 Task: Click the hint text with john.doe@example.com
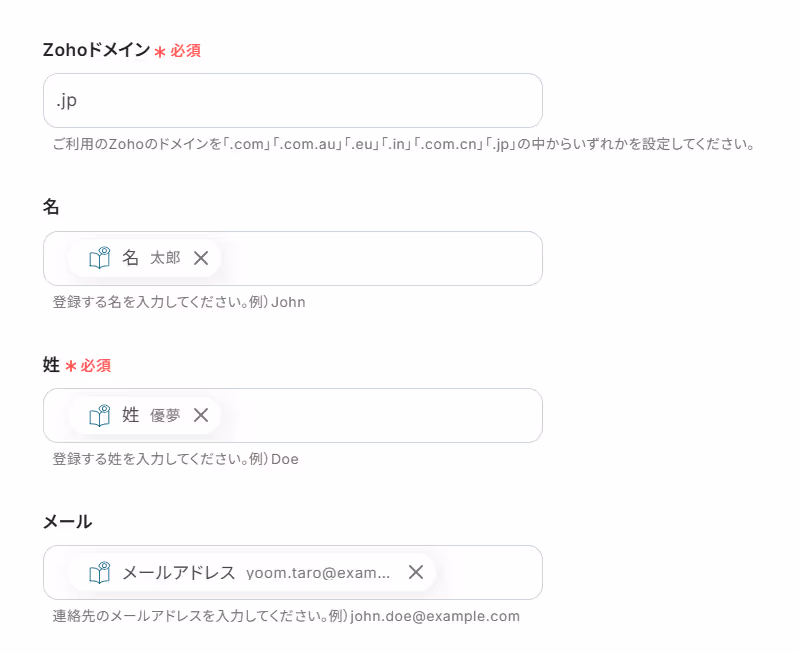click(x=286, y=616)
